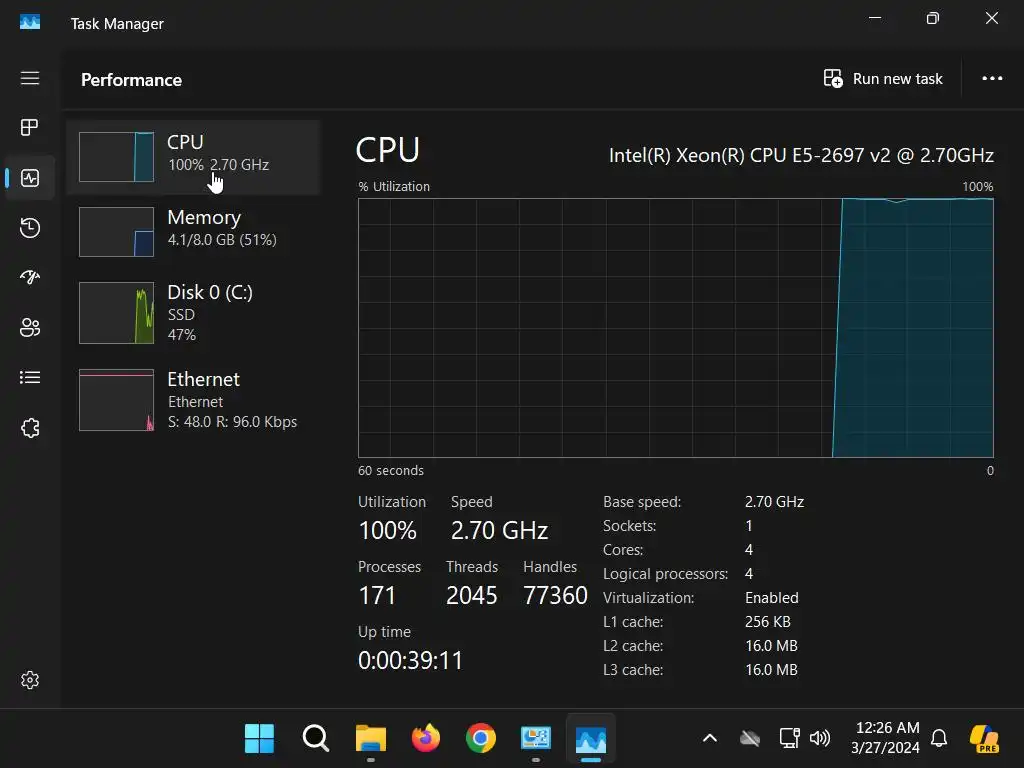This screenshot has height=768, width=1024.
Task: Restore down the Task Manager window
Action: pyautogui.click(x=933, y=18)
